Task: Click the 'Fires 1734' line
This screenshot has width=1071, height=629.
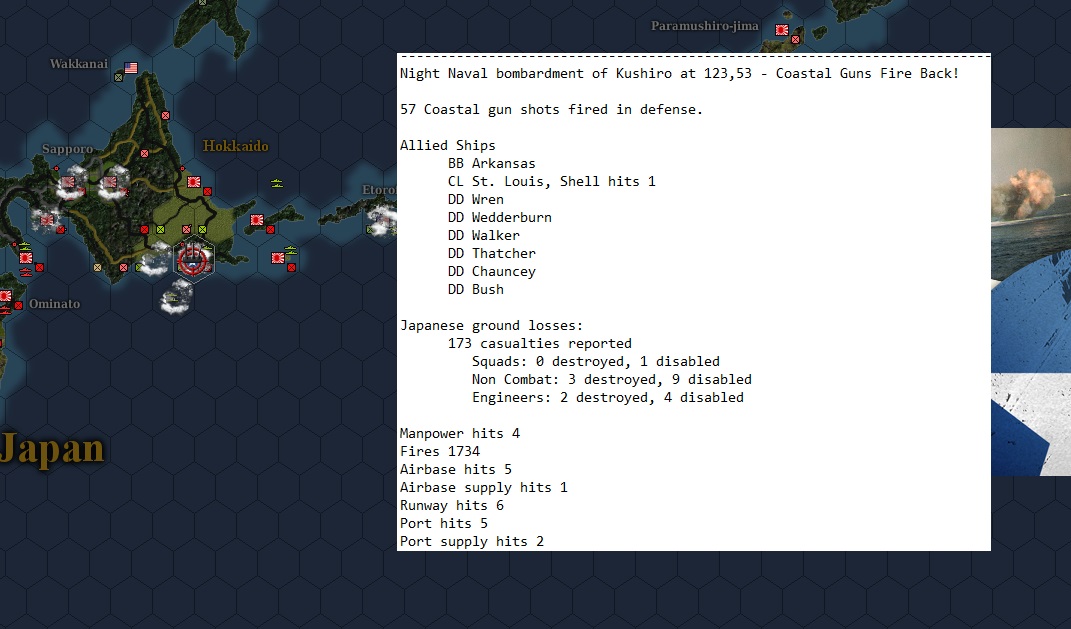Action: [440, 451]
